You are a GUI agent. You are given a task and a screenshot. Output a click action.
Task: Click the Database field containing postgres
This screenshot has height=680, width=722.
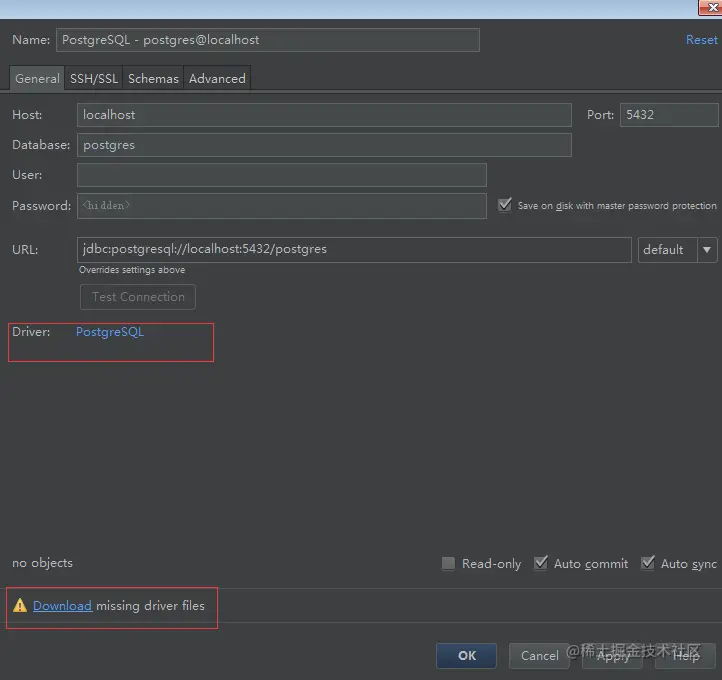tap(324, 145)
